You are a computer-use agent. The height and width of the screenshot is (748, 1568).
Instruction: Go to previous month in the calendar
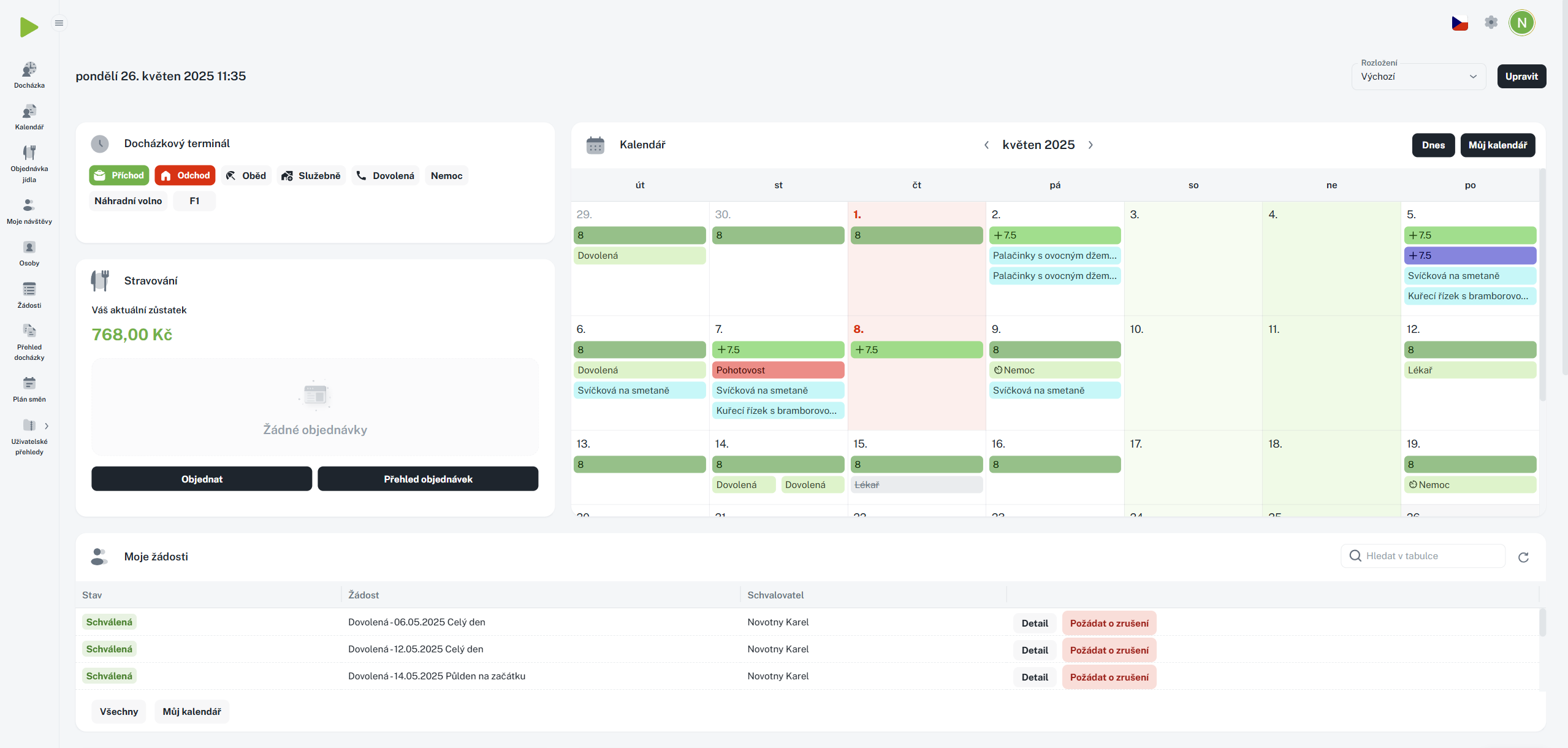pos(986,145)
